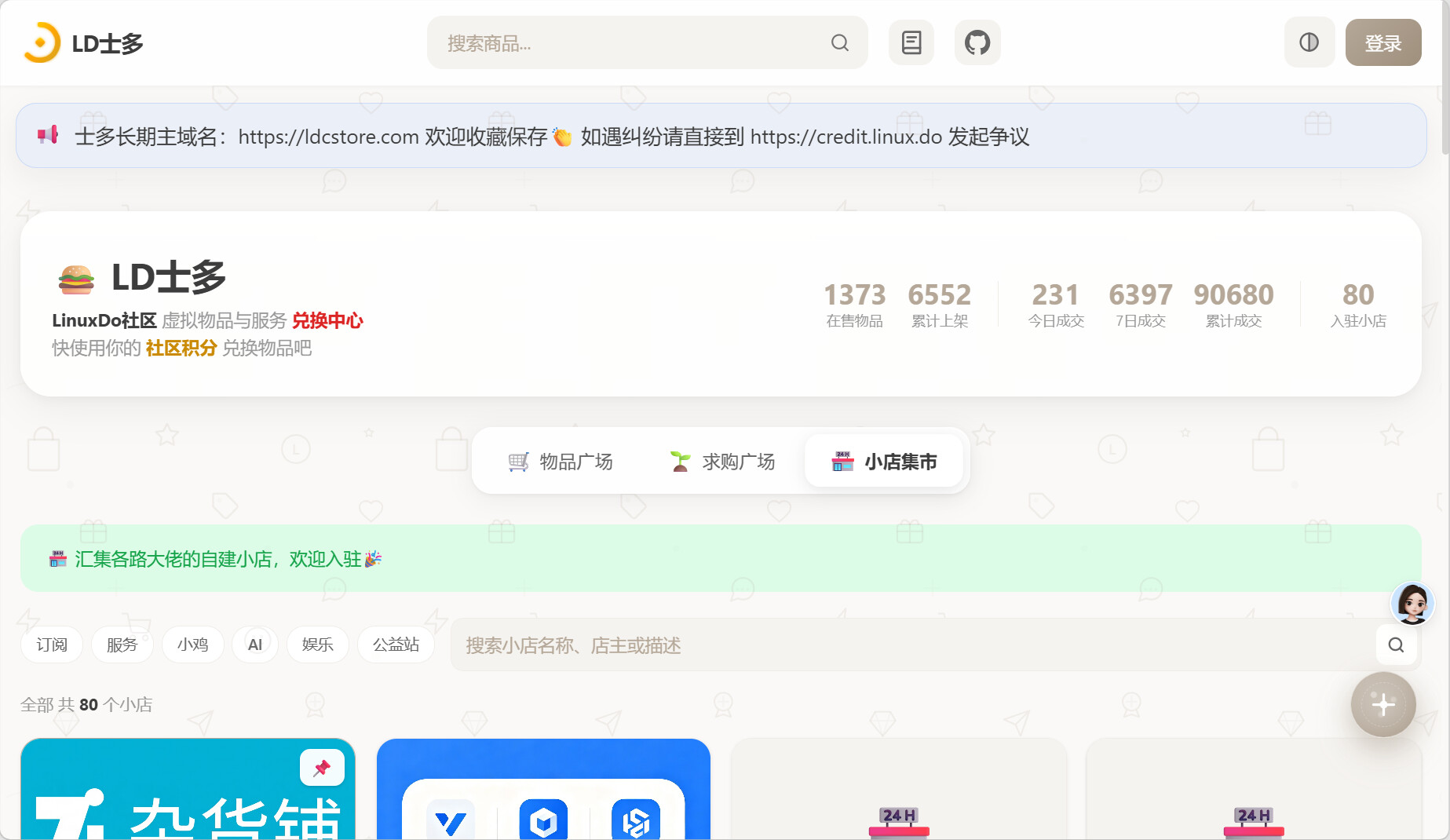Filter shops by 订阅 category
The width and height of the screenshot is (1450, 840).
point(52,645)
